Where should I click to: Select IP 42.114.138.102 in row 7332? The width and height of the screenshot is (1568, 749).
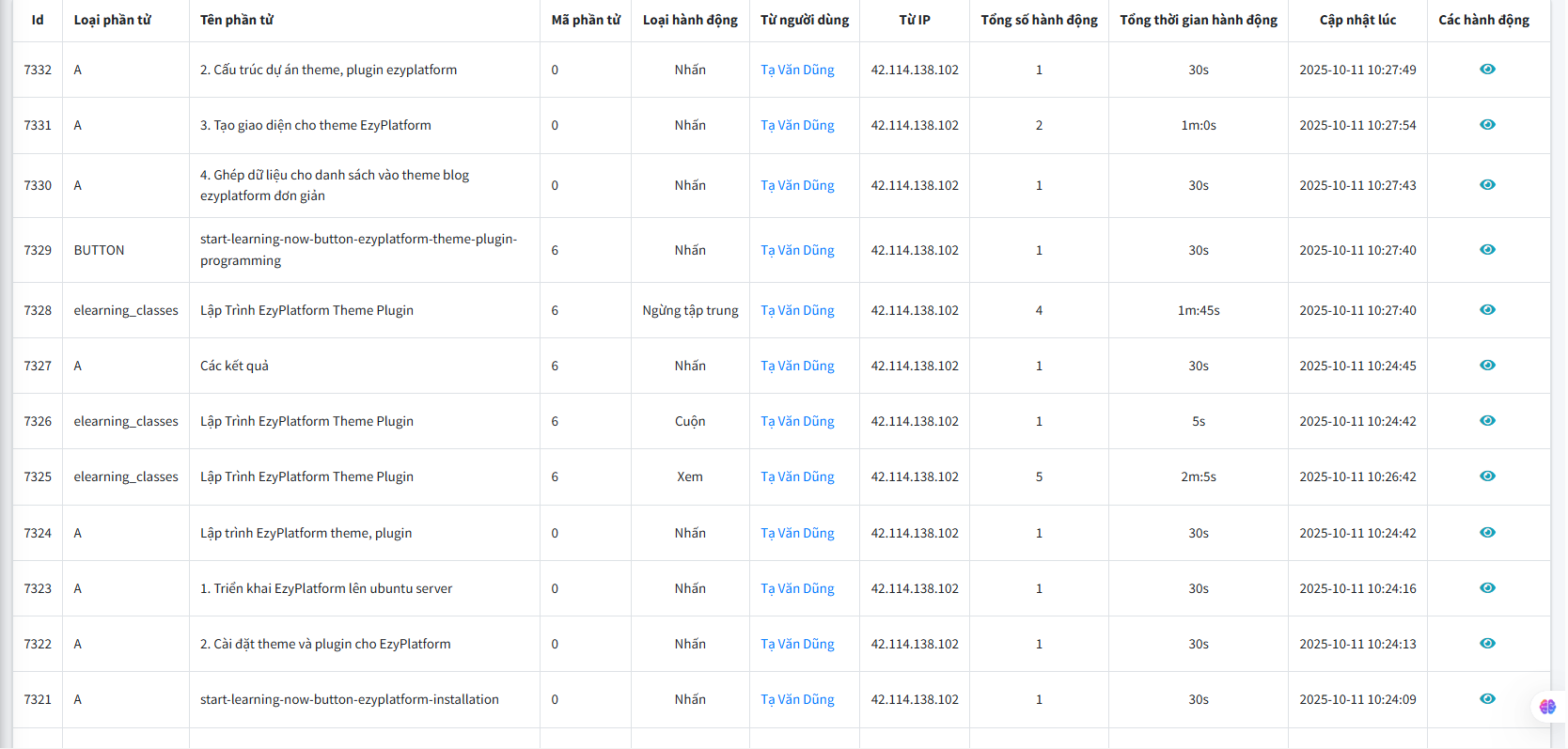tap(915, 70)
